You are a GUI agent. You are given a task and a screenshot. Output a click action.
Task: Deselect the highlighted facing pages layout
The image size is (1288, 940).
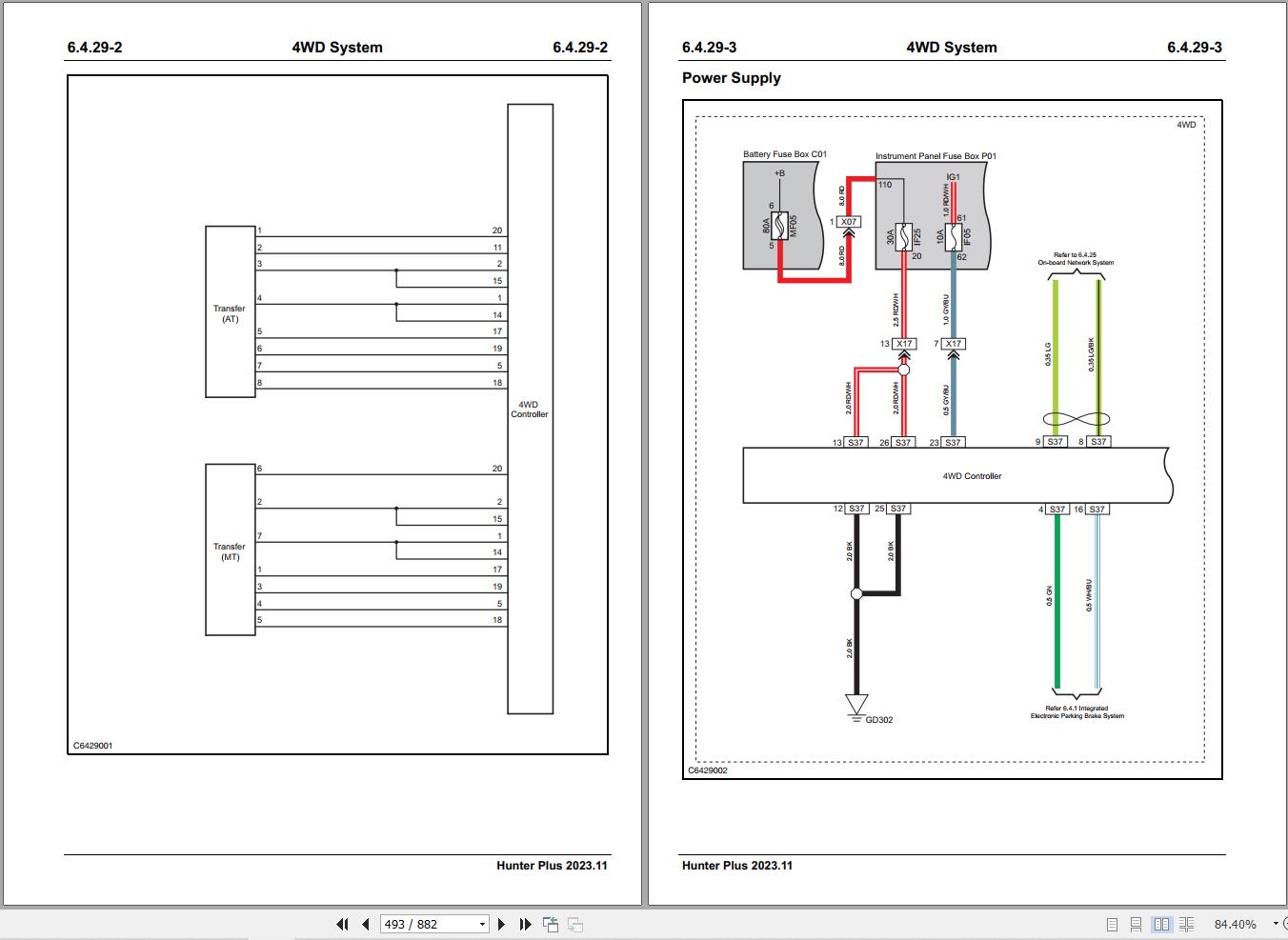point(1161,924)
